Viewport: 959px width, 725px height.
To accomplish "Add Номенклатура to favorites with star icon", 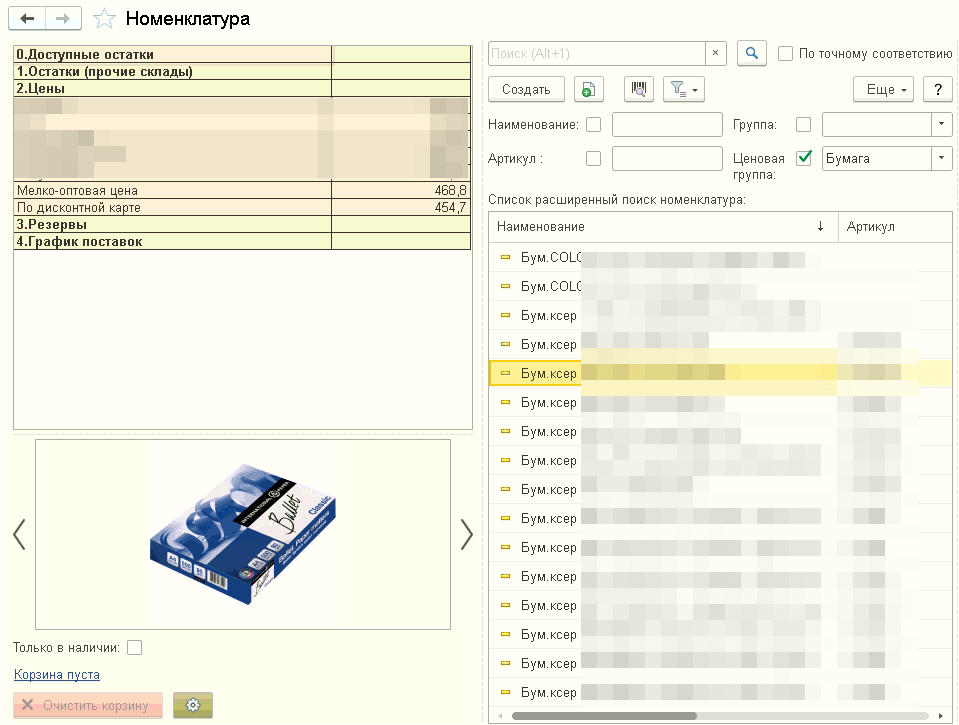I will point(104,19).
